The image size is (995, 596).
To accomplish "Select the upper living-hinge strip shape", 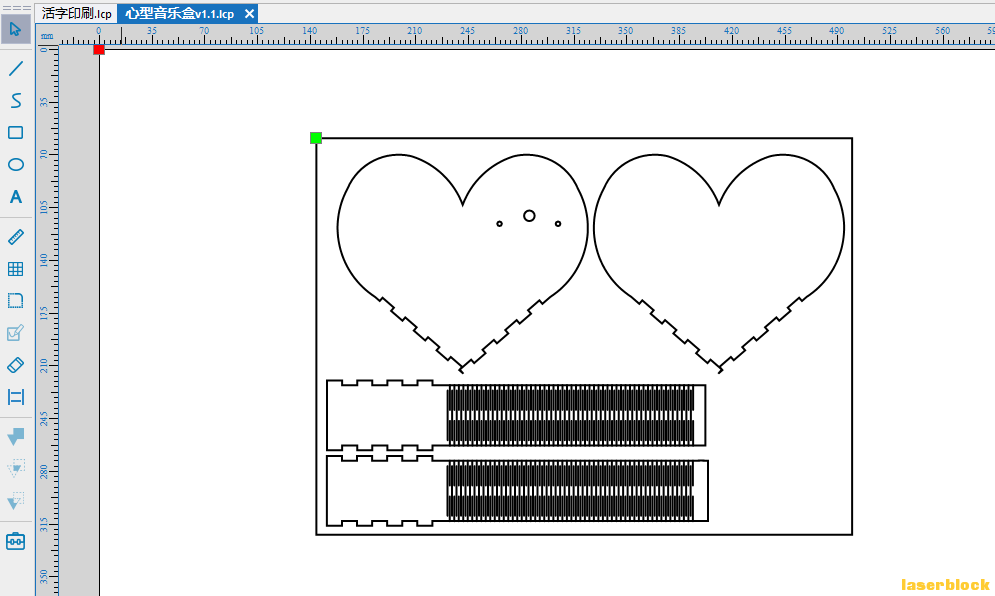I will (516, 415).
